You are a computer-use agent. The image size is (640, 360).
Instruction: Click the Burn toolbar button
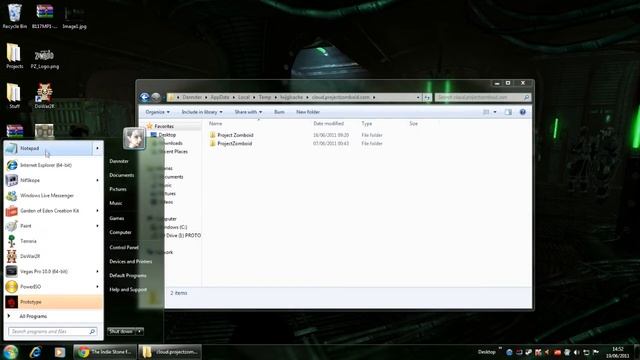click(279, 112)
